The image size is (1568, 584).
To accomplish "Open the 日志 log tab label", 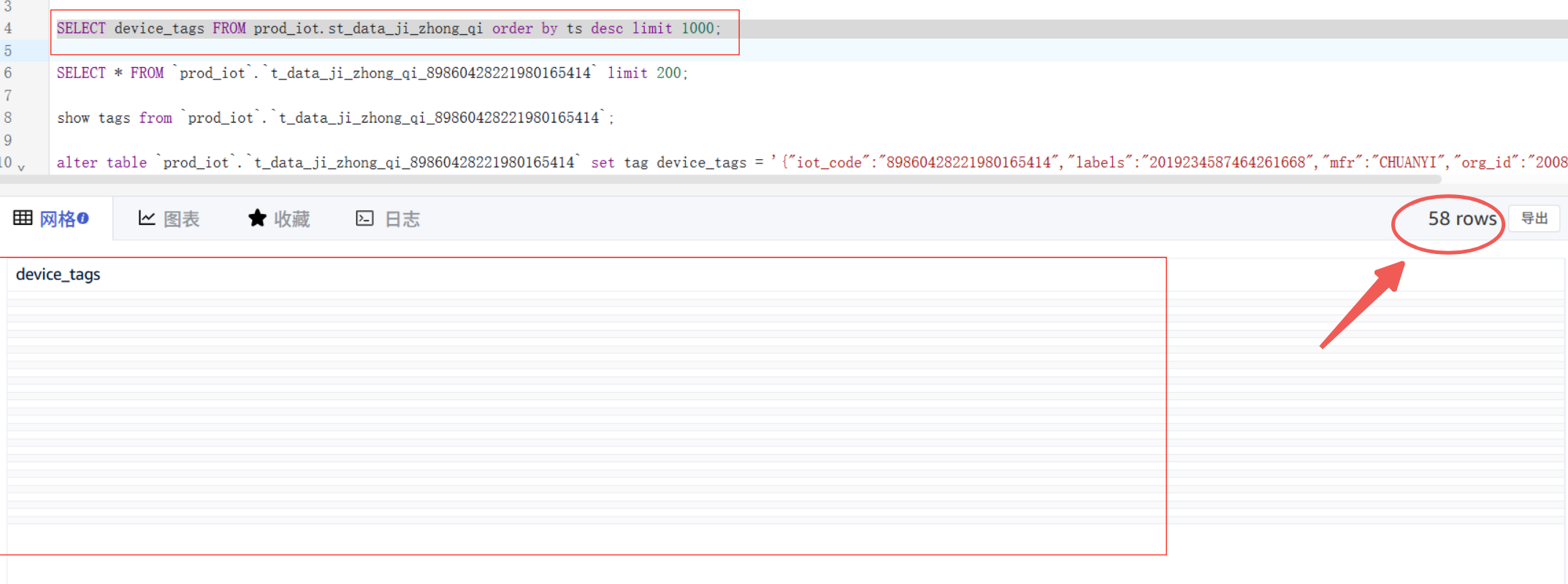I will [x=402, y=219].
